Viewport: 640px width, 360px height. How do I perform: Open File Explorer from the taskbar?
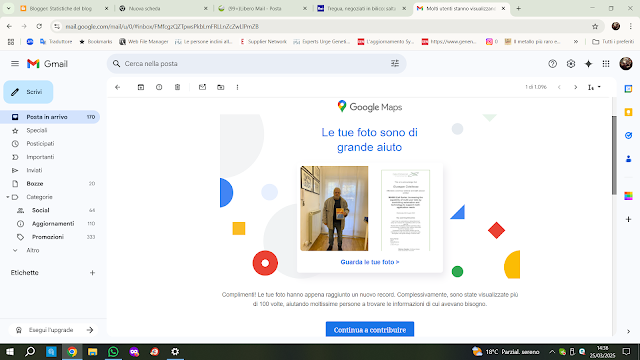click(x=93, y=351)
